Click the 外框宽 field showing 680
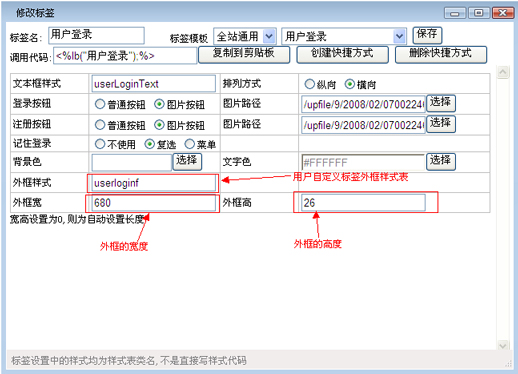 pyautogui.click(x=154, y=203)
